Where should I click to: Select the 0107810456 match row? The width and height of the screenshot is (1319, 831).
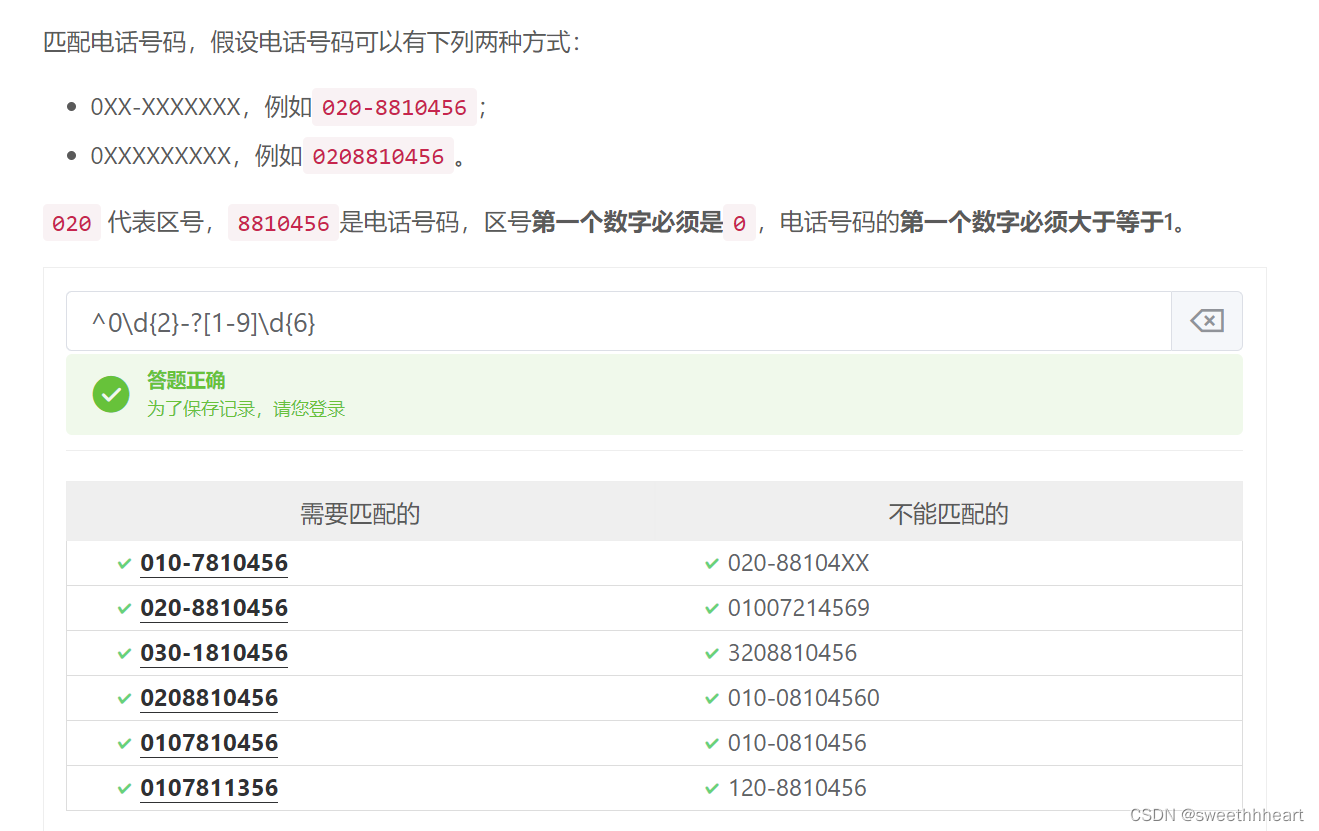click(209, 743)
